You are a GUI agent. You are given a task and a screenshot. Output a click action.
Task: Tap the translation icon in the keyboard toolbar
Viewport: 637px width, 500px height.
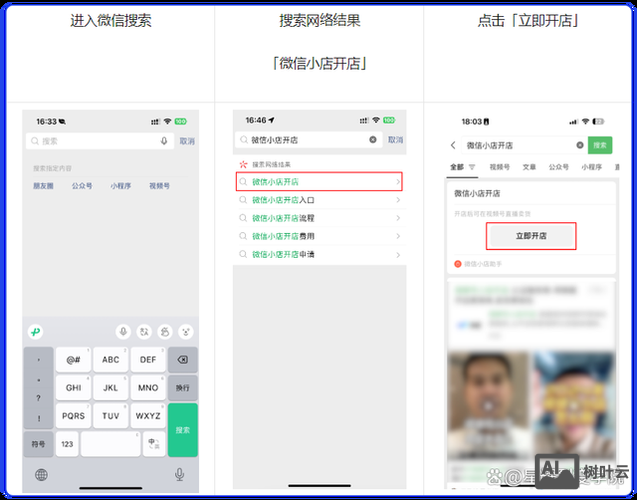144,332
